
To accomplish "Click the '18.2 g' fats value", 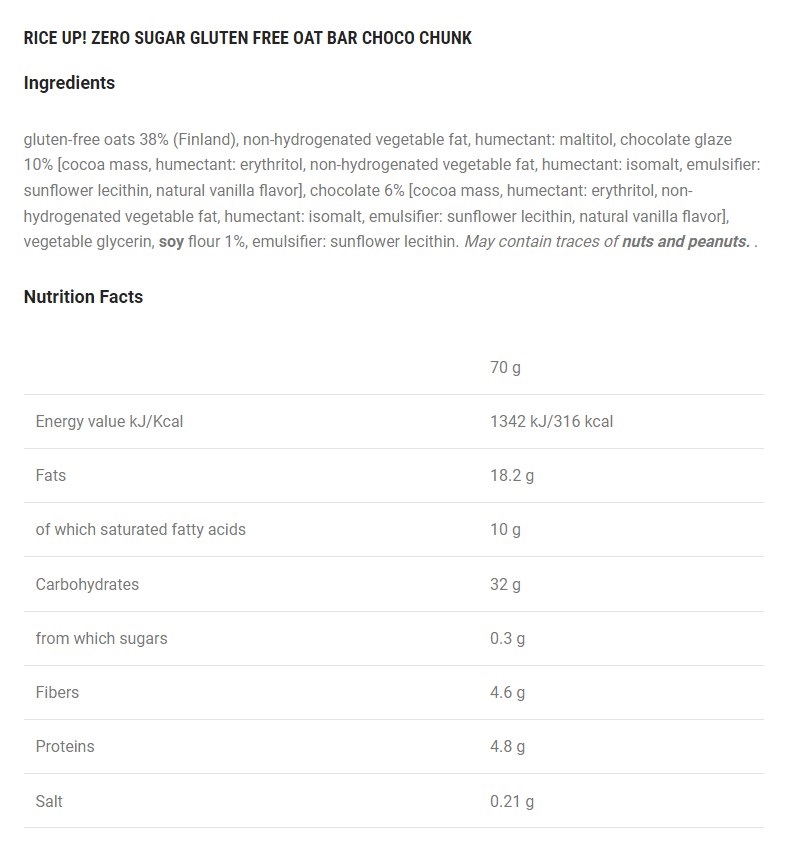I will pyautogui.click(x=512, y=475).
